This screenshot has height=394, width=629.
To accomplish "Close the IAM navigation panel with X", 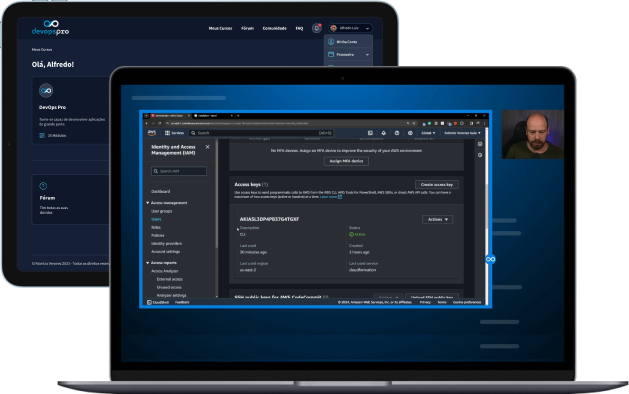I will click(207, 147).
